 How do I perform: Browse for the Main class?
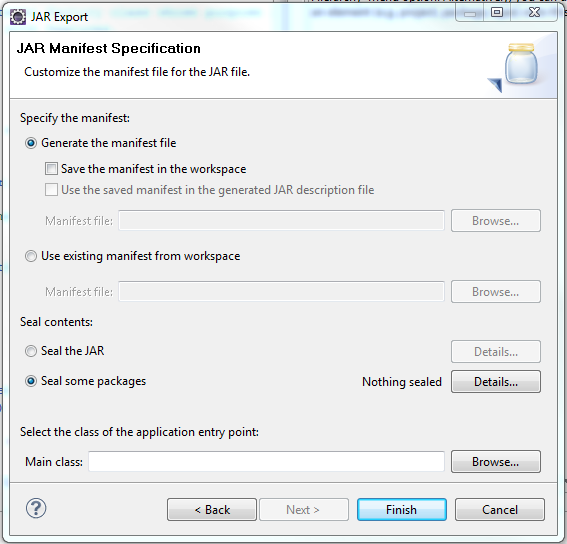coord(496,462)
